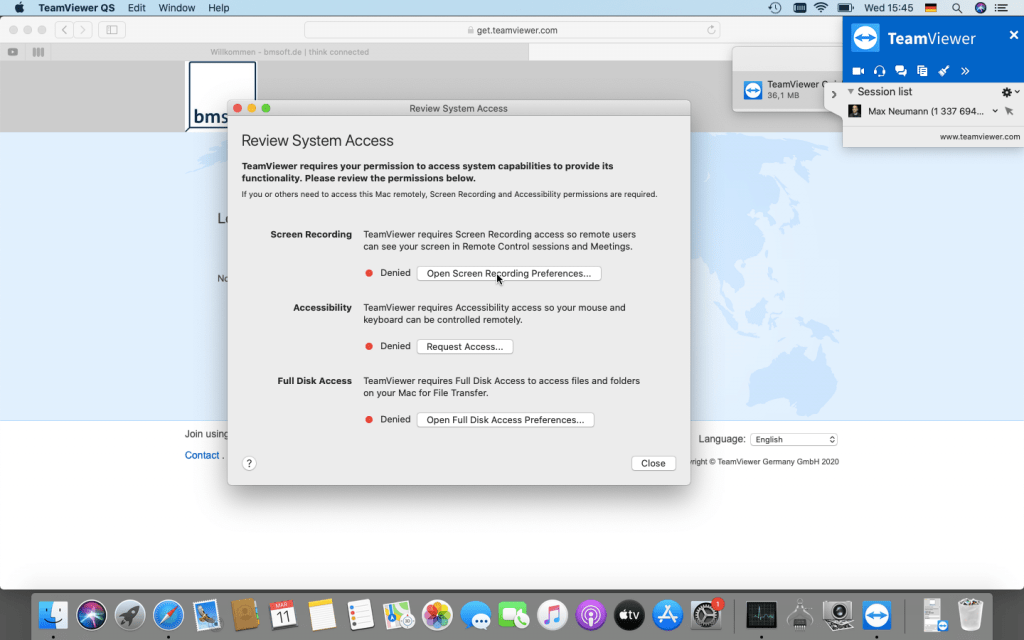The height and width of the screenshot is (640, 1024).
Task: Open Apple TV from the Dock
Action: [x=630, y=615]
